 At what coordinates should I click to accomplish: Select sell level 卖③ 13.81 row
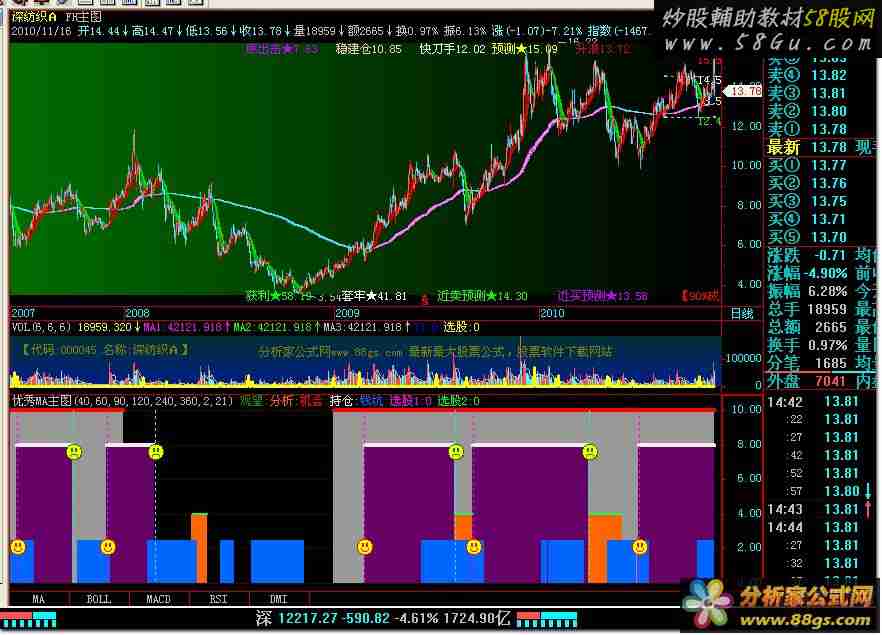808,93
